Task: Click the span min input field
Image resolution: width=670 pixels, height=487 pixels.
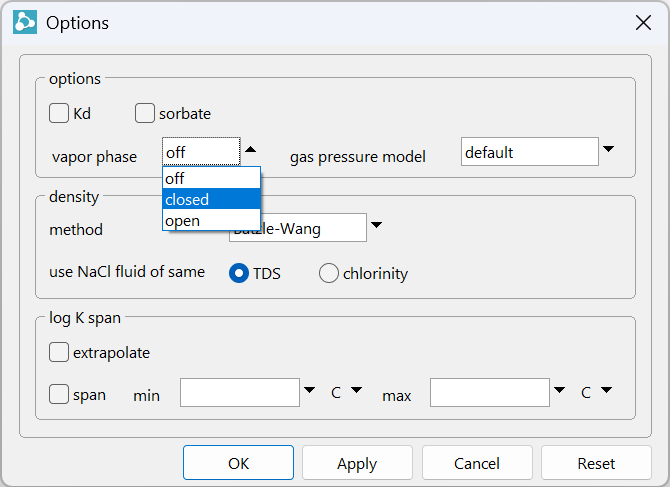Action: coord(240,393)
